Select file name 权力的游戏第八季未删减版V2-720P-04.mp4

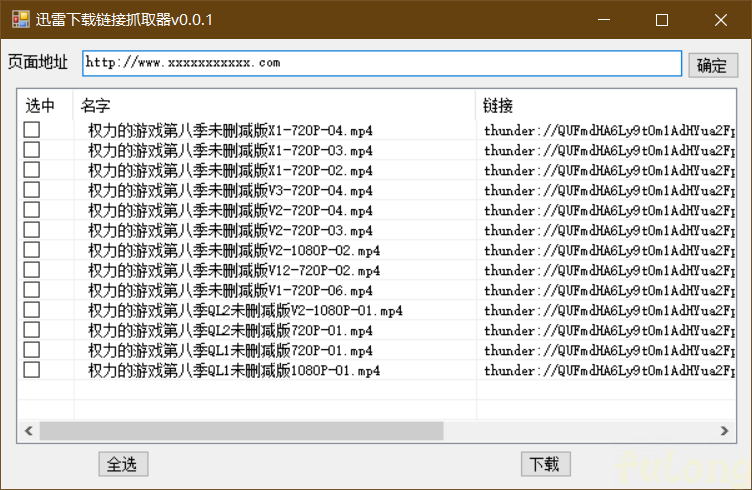click(x=230, y=210)
